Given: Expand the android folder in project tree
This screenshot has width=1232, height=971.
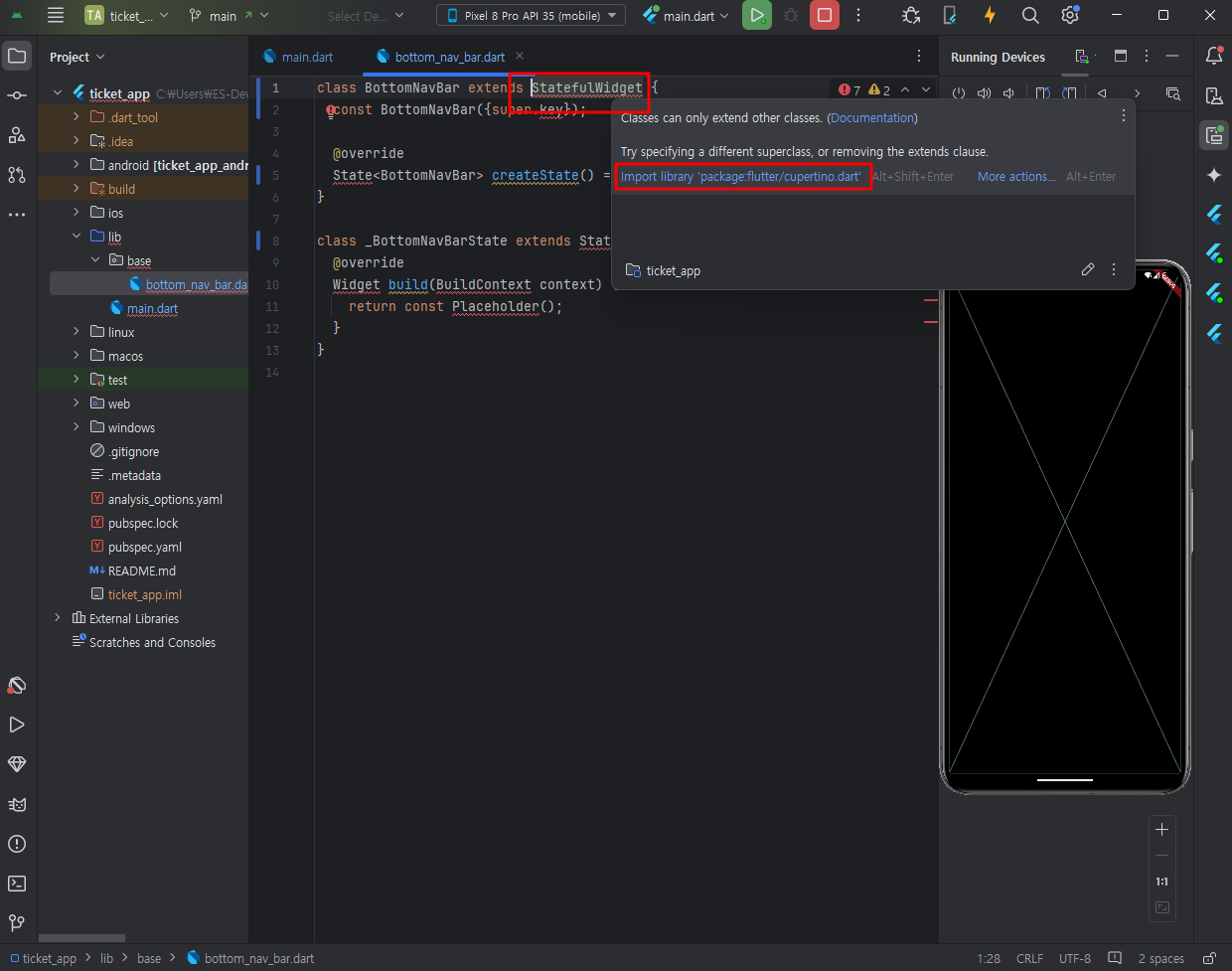Looking at the screenshot, I should 77,165.
